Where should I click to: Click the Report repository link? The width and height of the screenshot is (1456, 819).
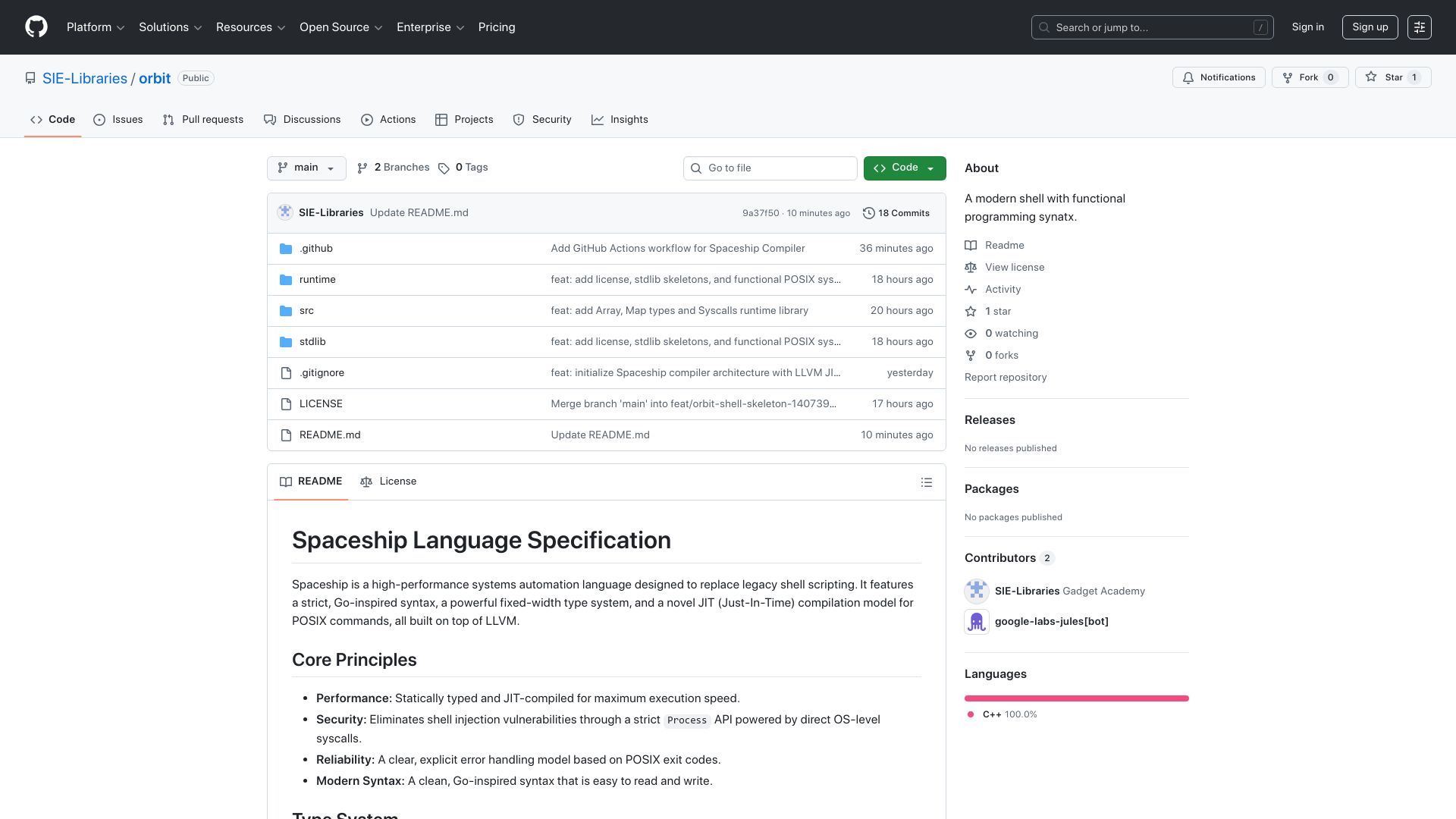point(1006,378)
